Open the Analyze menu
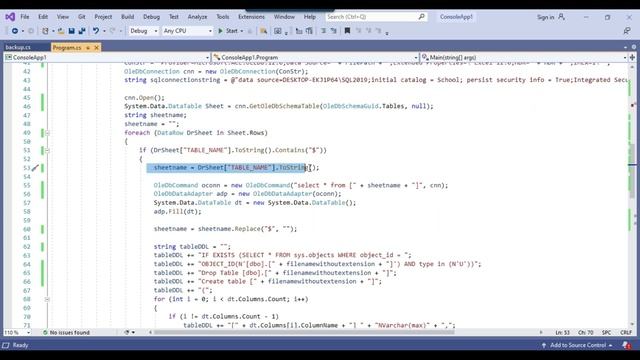 pyautogui.click(x=197, y=17)
